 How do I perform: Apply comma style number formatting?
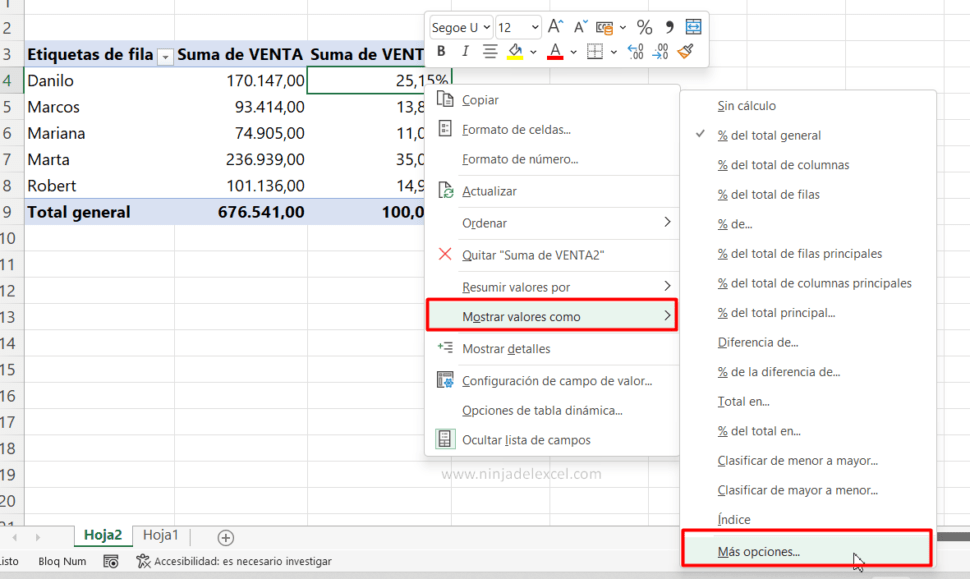pyautogui.click(x=670, y=26)
